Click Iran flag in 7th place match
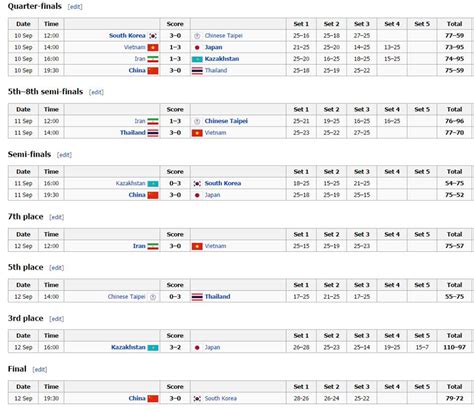This screenshot has width=474, height=412. (153, 246)
